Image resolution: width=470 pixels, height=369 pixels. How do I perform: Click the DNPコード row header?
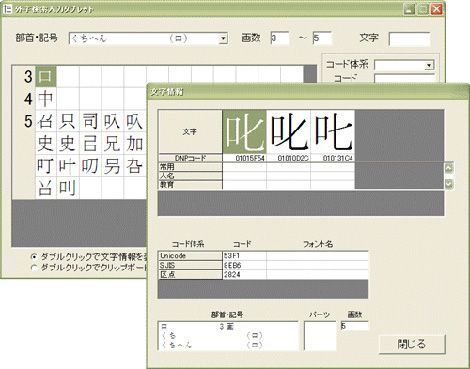(190, 158)
